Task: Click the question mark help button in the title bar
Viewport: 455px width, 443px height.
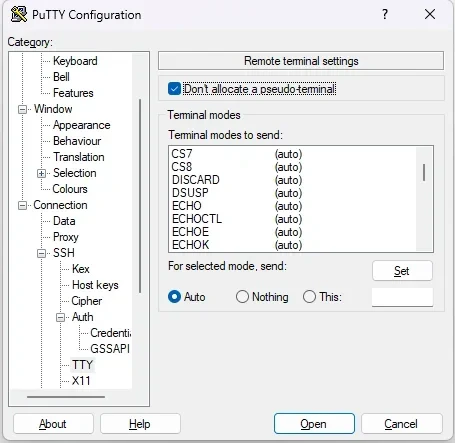Action: click(385, 14)
